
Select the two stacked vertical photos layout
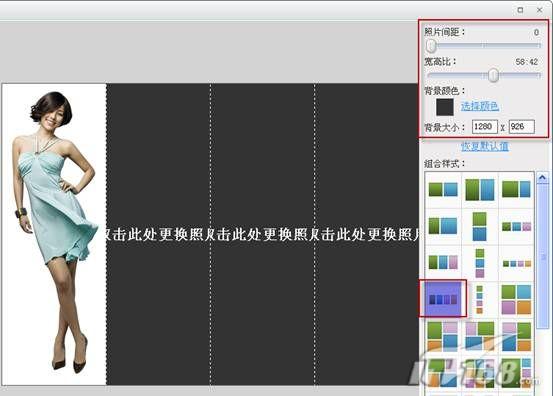pos(480,226)
